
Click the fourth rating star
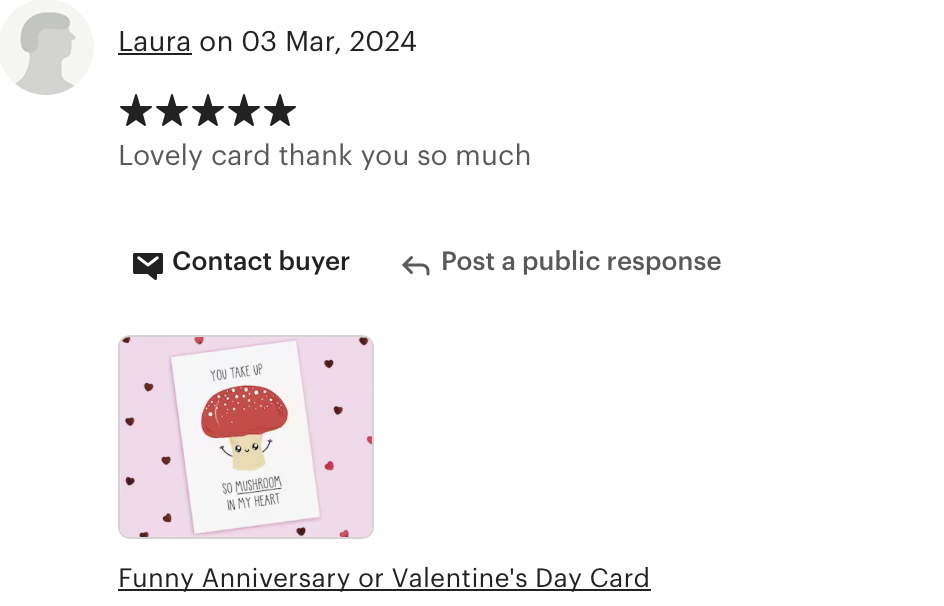244,111
